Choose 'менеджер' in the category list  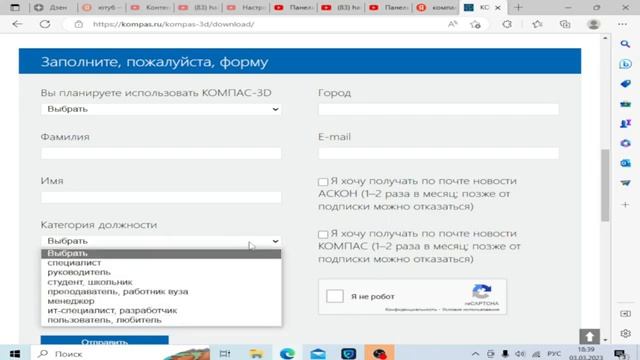point(161,301)
